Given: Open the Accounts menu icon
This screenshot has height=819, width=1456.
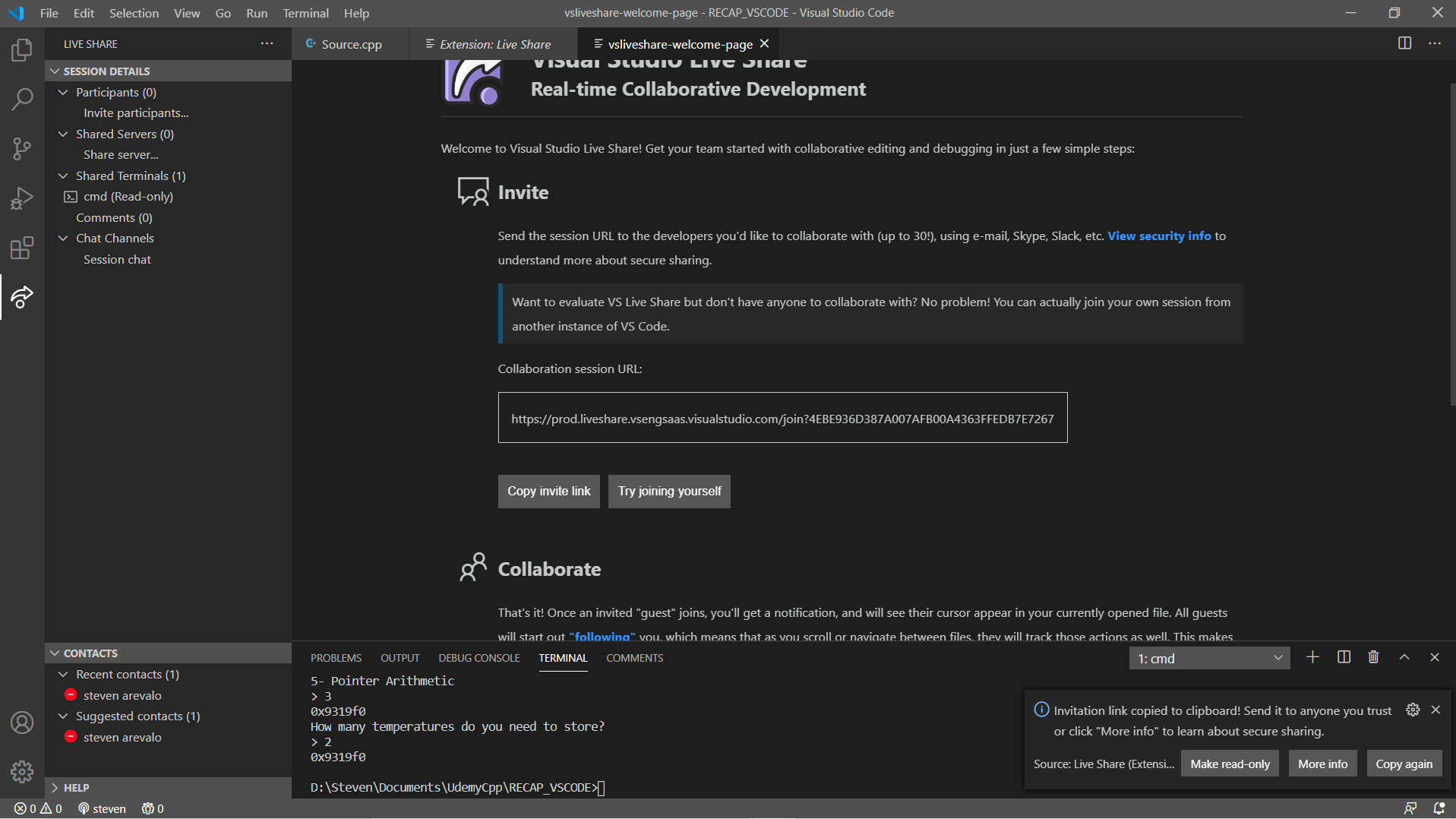Looking at the screenshot, I should tap(22, 723).
